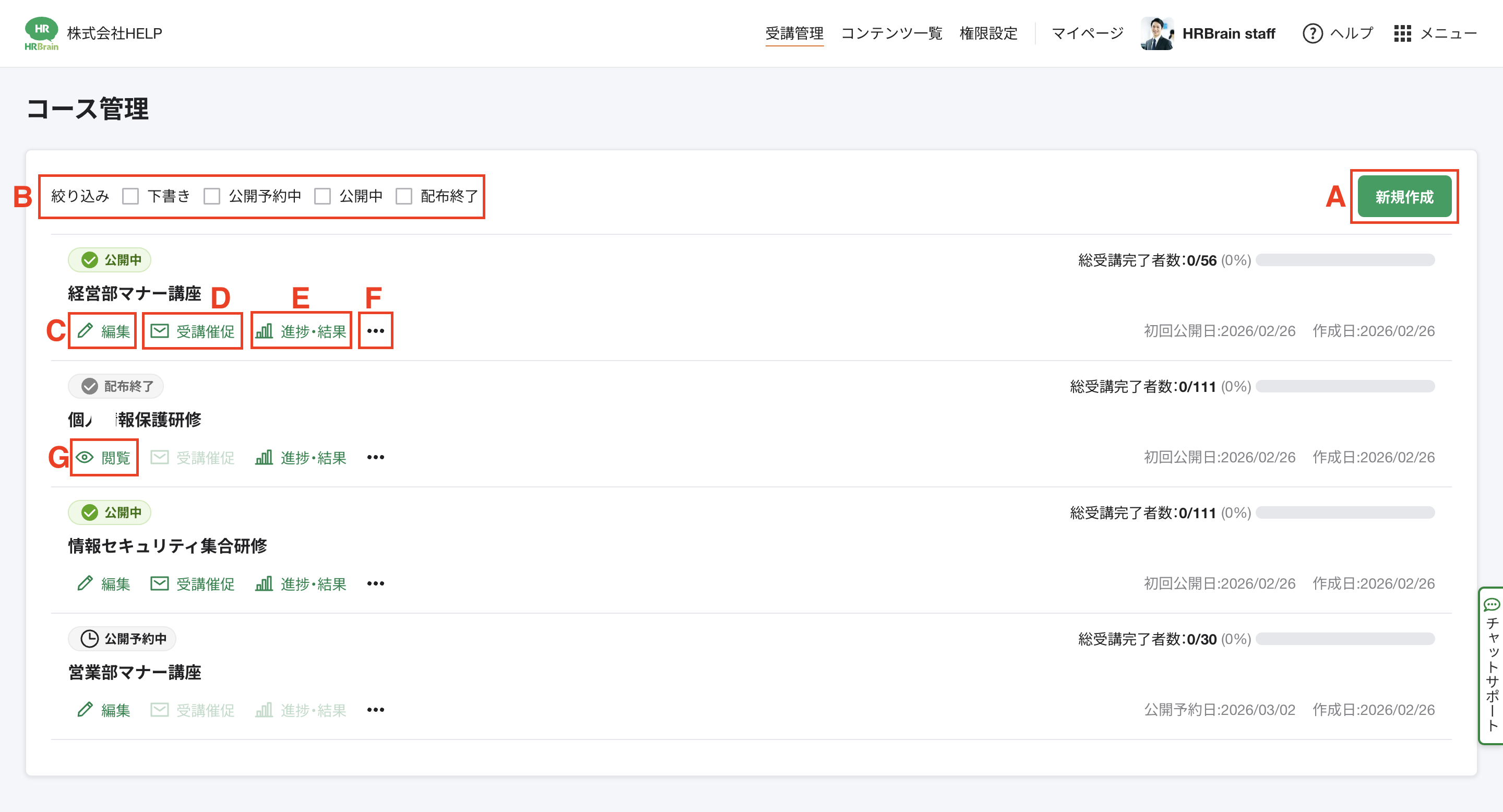Open the チャットサポート chat icon tab
Viewport: 1503px width, 812px height.
pyautogui.click(x=1492, y=604)
